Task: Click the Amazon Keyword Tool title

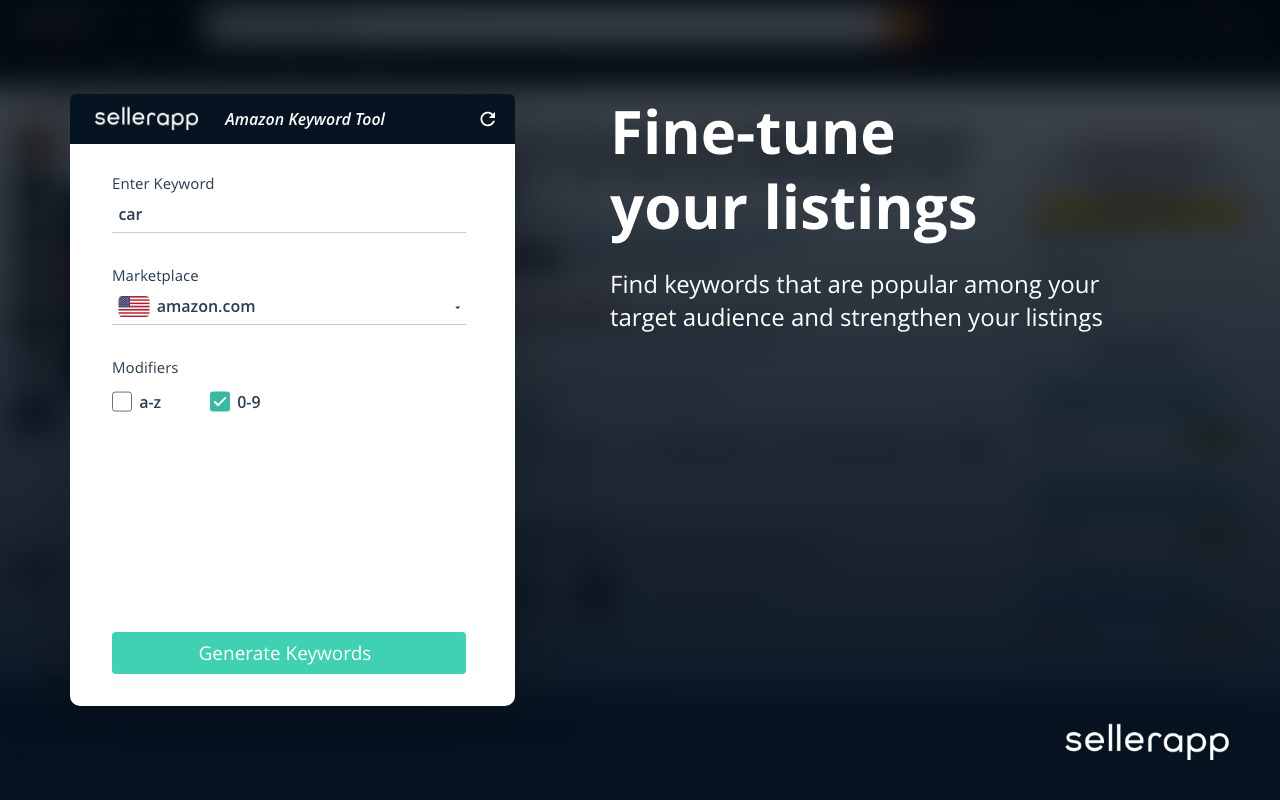Action: click(x=304, y=119)
